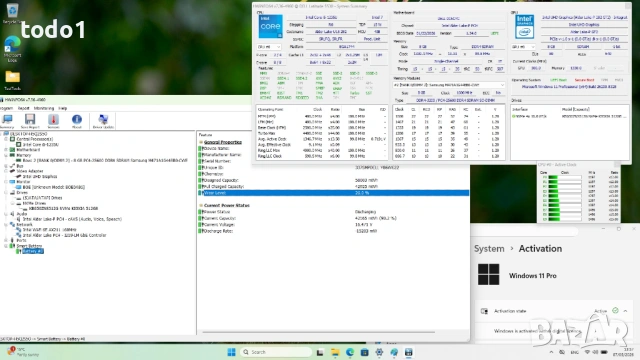Open the Windows Start button
This screenshot has width=640, height=360.
[231, 352]
